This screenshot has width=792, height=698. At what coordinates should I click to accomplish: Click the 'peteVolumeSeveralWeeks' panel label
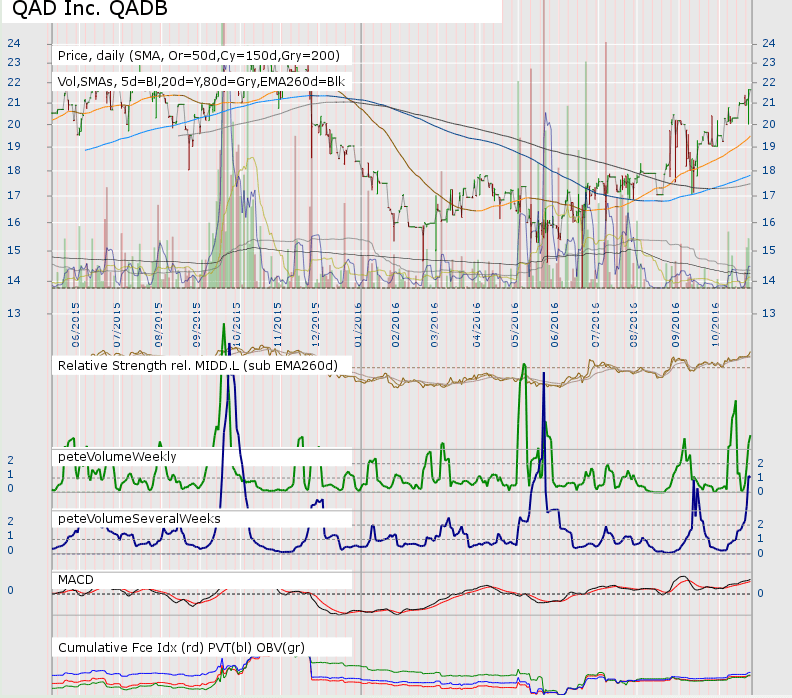pos(139,519)
